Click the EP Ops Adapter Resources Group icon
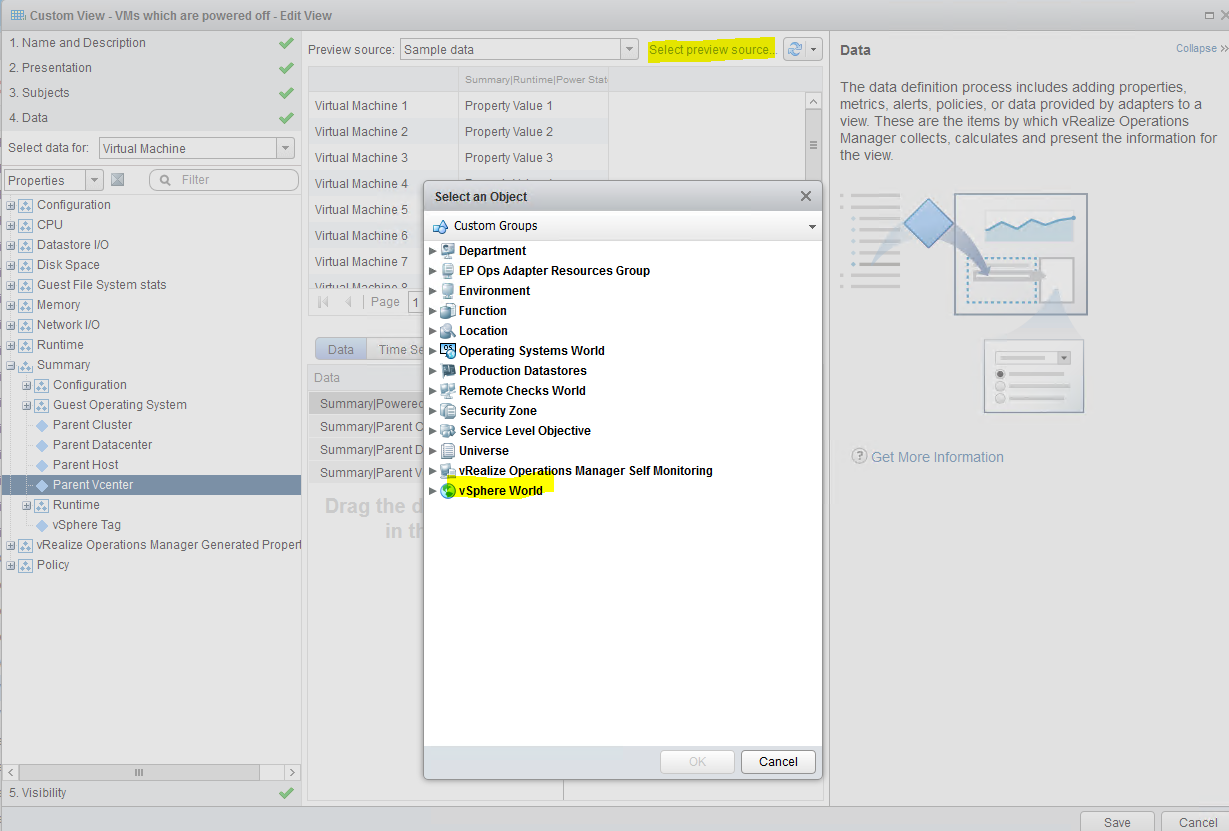This screenshot has height=831, width=1229. (448, 271)
